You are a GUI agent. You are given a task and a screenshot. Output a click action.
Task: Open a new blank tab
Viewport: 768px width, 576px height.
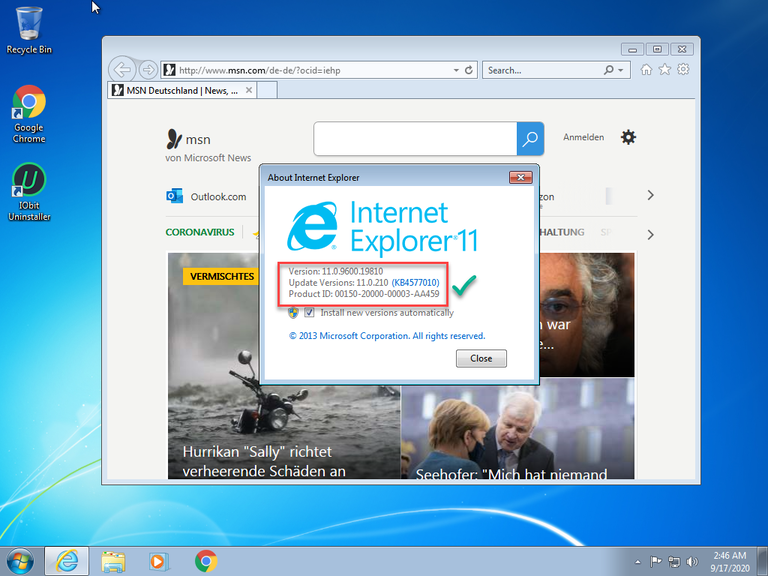[267, 90]
